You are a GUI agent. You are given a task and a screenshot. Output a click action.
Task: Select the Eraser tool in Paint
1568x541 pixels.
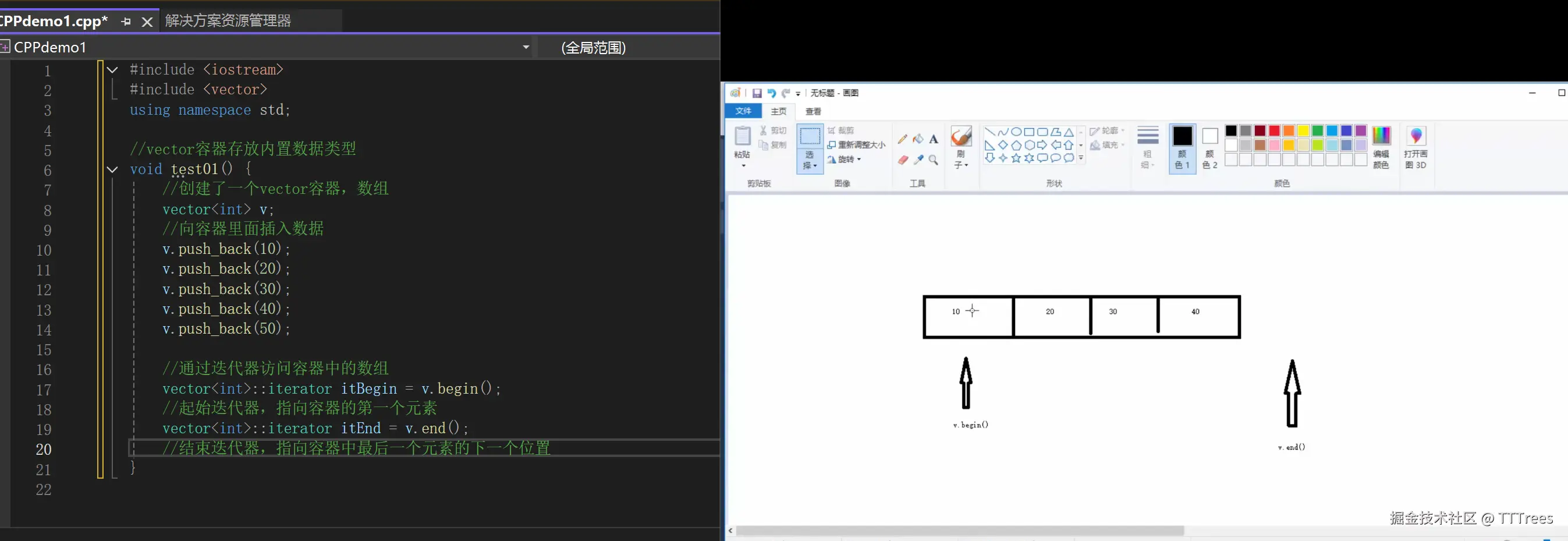(902, 160)
